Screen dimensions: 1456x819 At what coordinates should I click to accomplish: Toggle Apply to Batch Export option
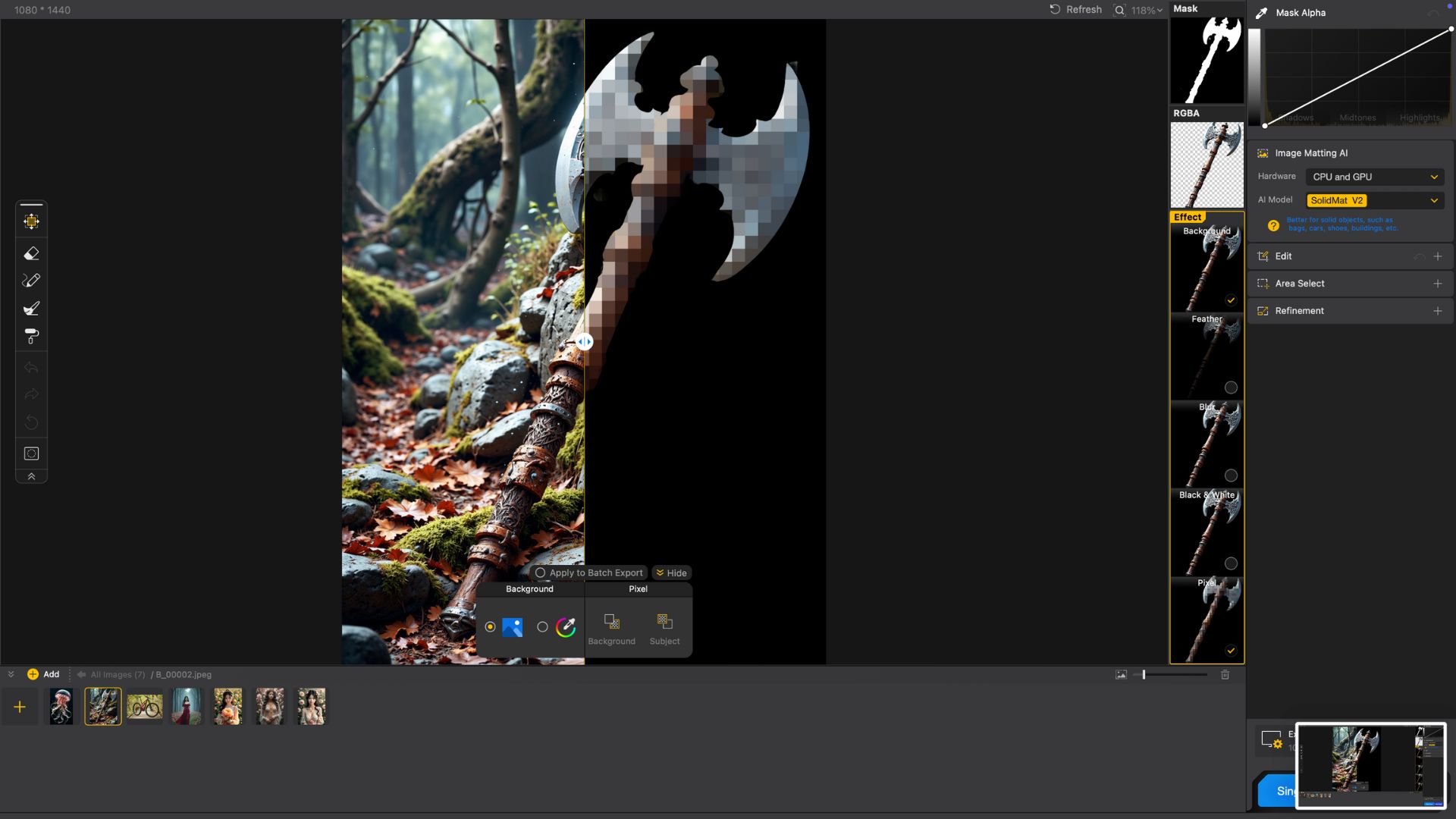(x=588, y=573)
